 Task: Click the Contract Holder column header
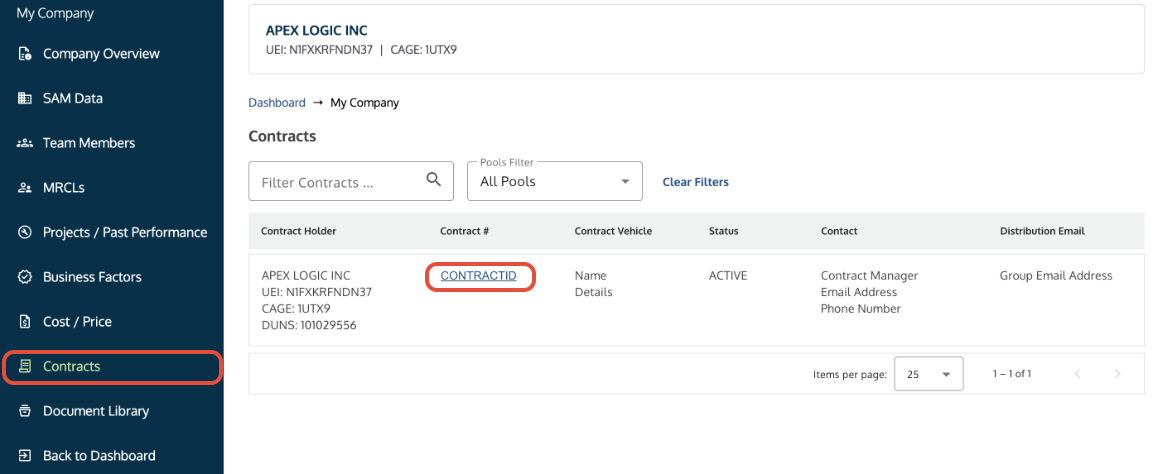click(299, 231)
